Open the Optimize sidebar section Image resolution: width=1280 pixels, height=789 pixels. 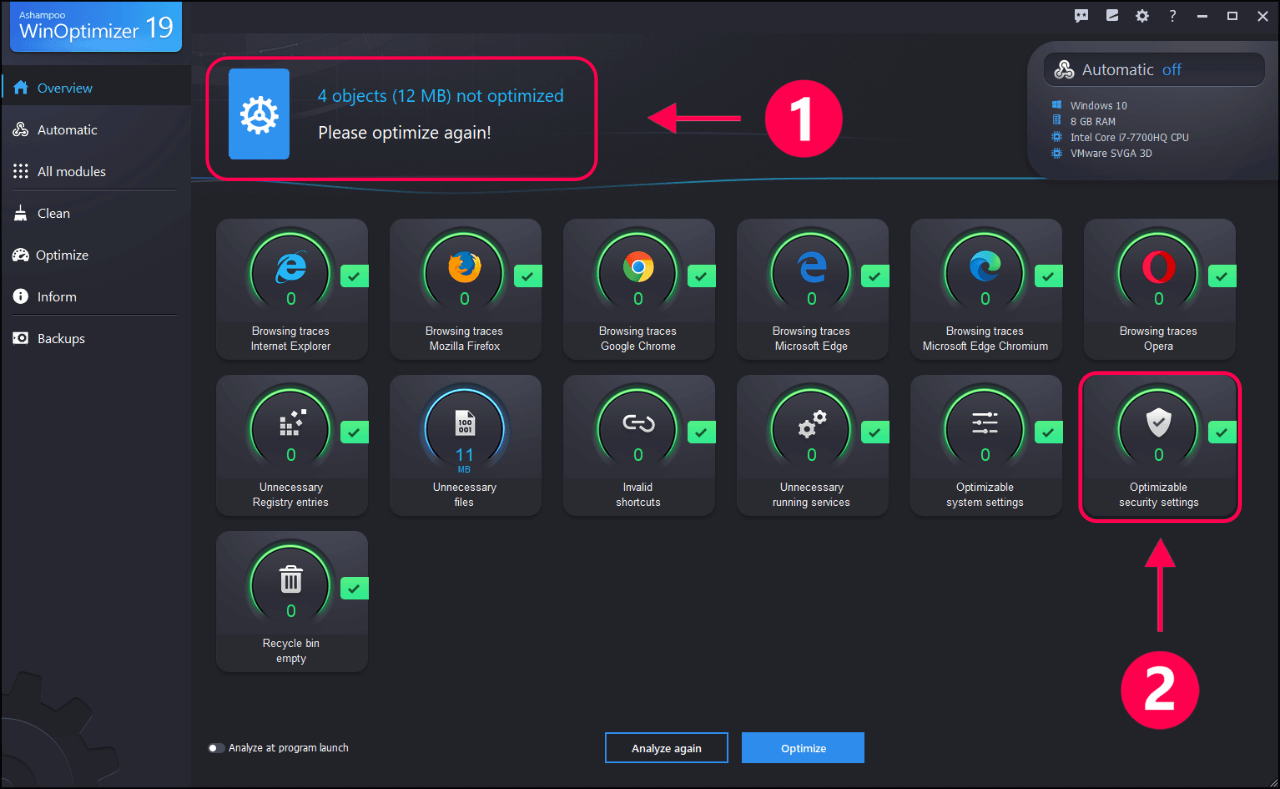[x=95, y=255]
